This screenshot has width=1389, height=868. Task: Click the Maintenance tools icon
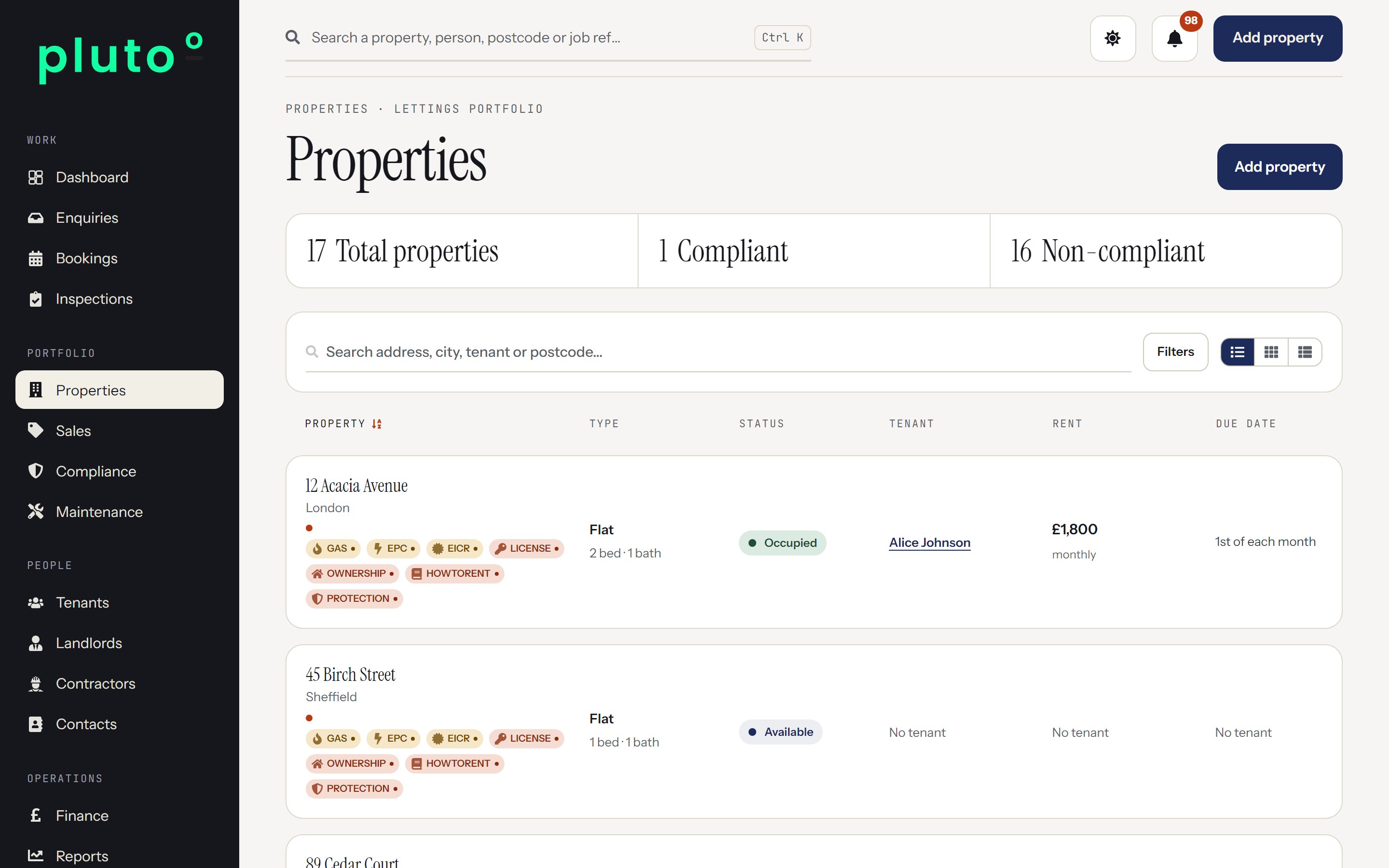pos(36,512)
